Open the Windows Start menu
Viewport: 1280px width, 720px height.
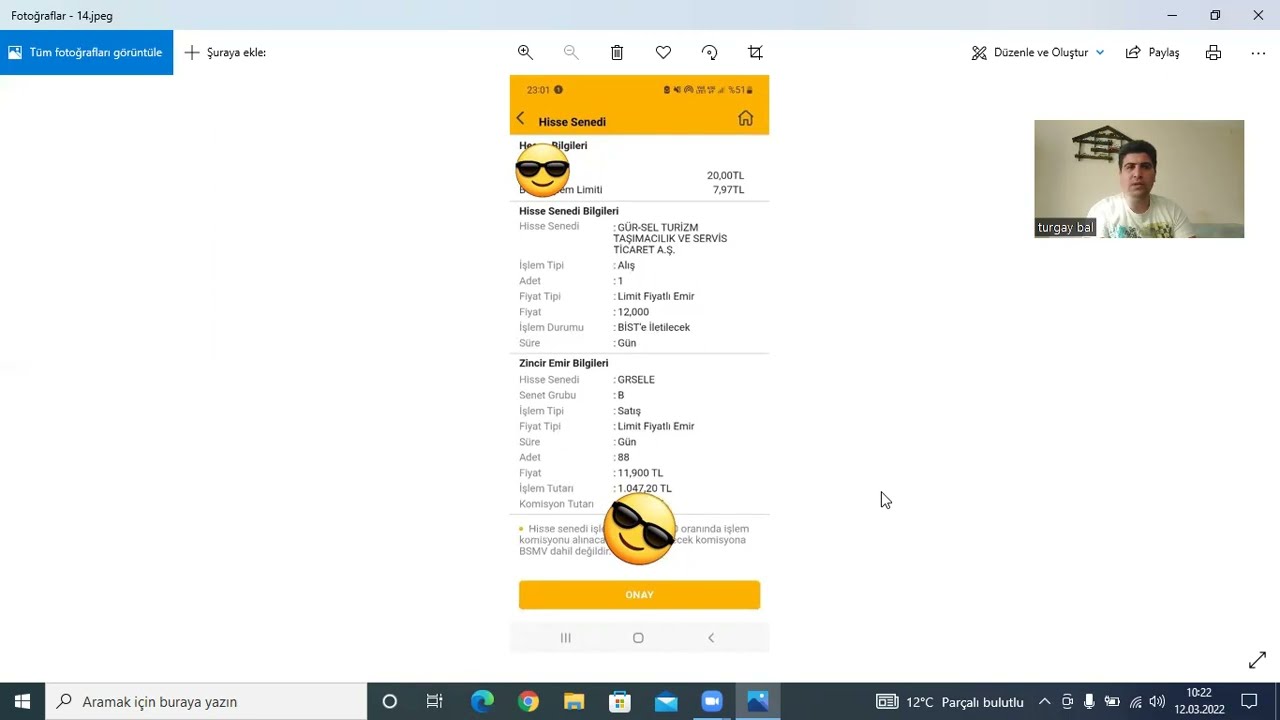coord(22,701)
